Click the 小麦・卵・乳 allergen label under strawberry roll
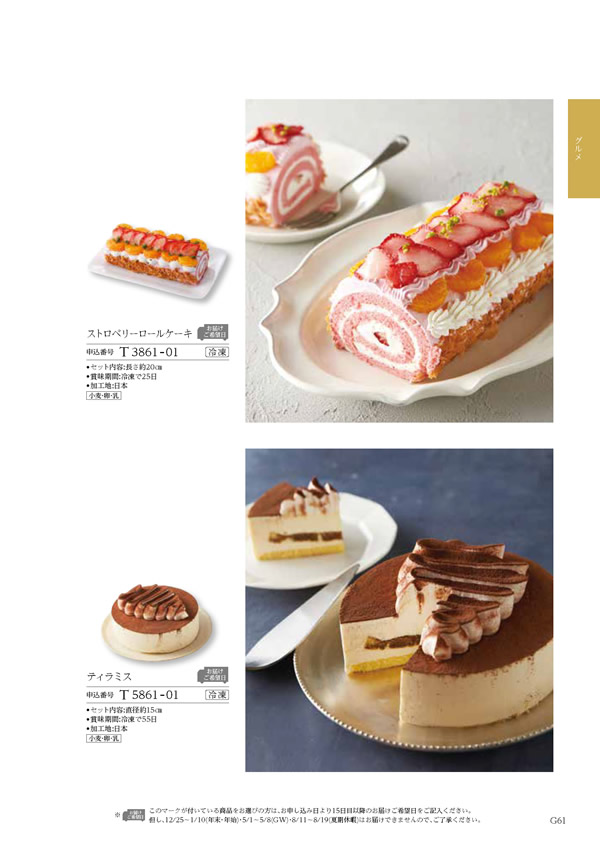Screen dimensions: 600x848 click(104, 396)
